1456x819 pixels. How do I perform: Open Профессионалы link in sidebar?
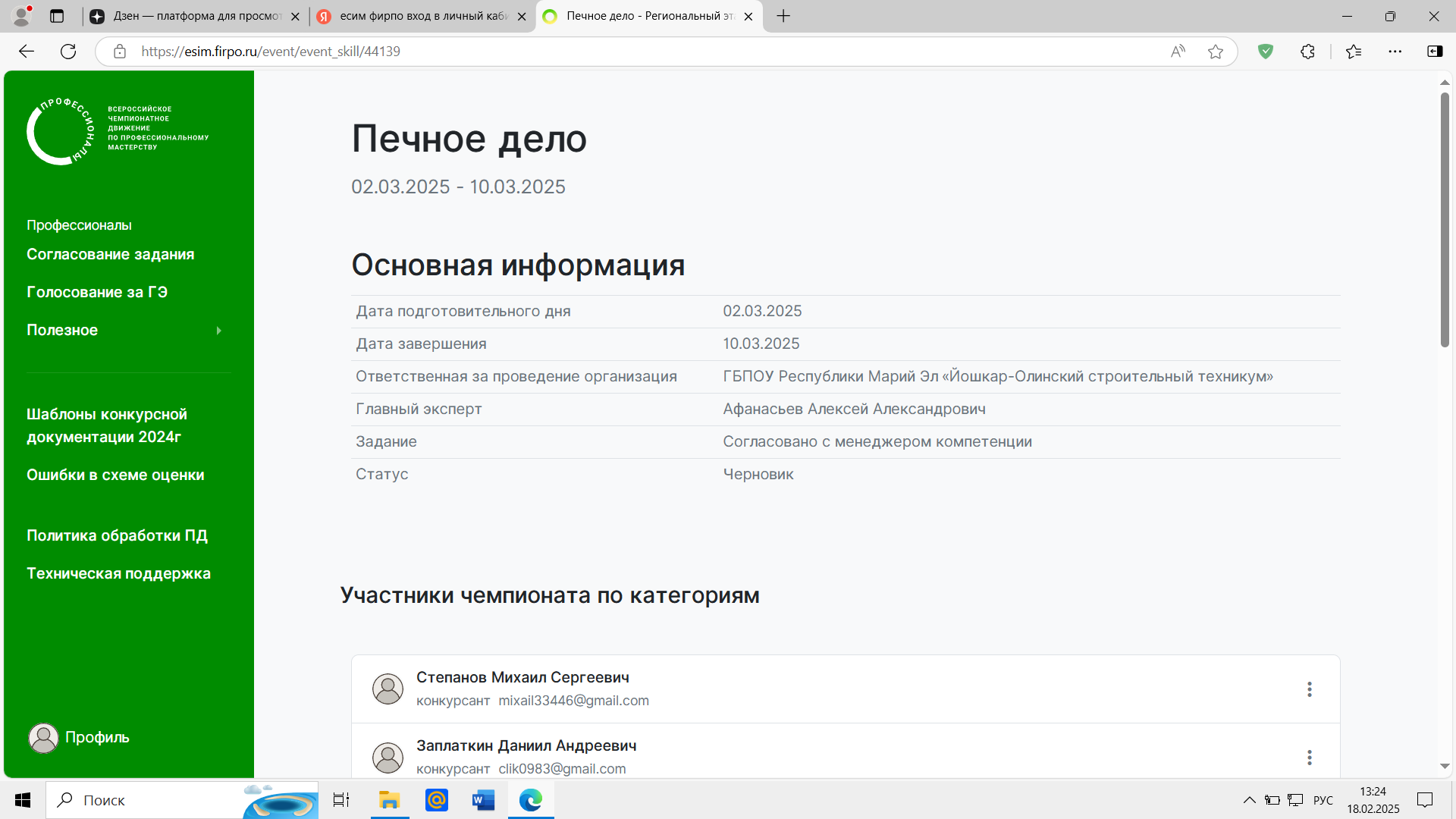79,224
